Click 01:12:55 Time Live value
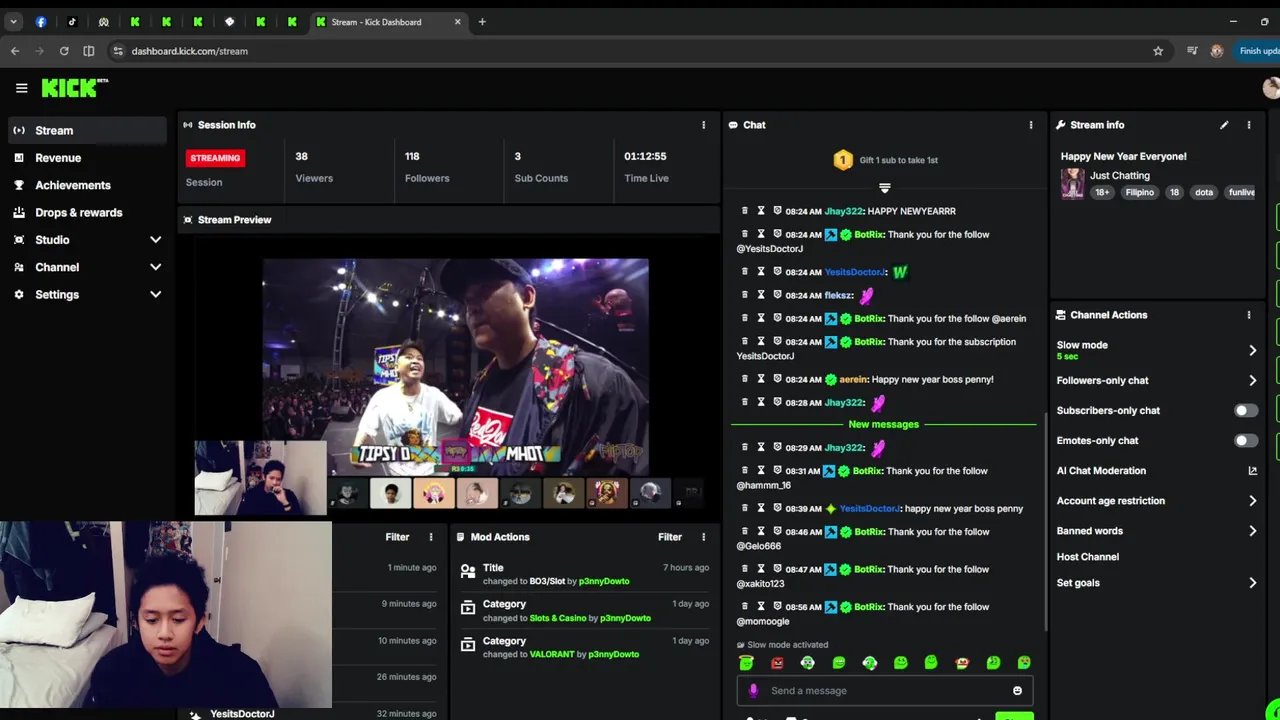The image size is (1280, 720). coord(645,156)
